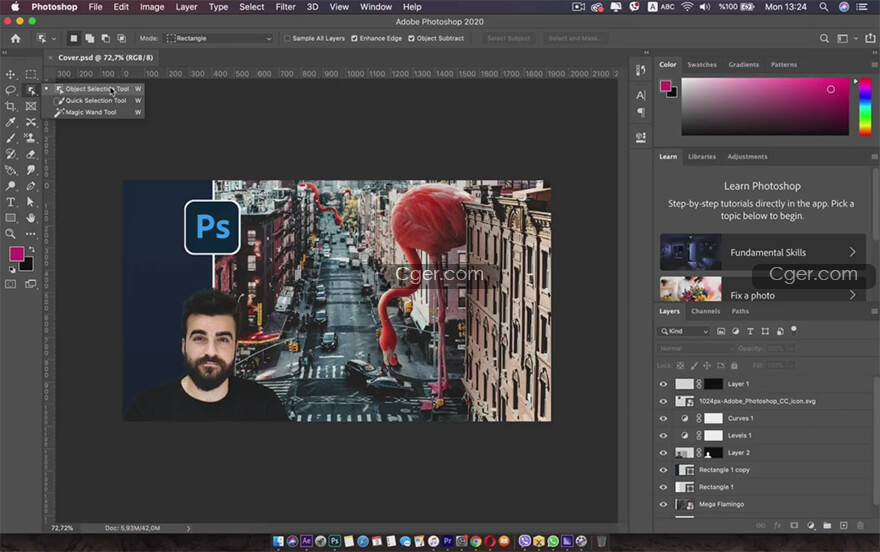
Task: Collapse the left tools panel arrows
Action: tap(4, 52)
